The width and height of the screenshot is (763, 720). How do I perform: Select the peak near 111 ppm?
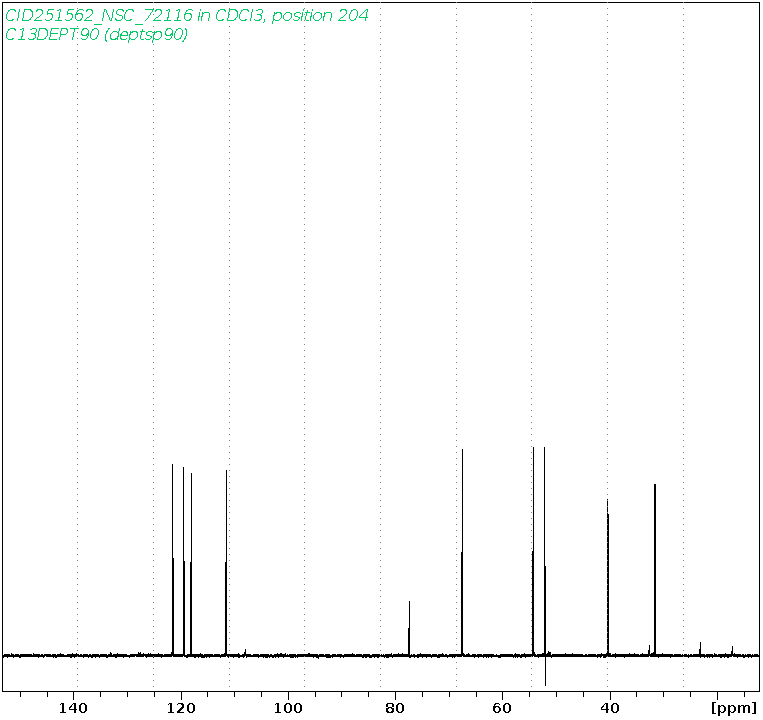(226, 563)
